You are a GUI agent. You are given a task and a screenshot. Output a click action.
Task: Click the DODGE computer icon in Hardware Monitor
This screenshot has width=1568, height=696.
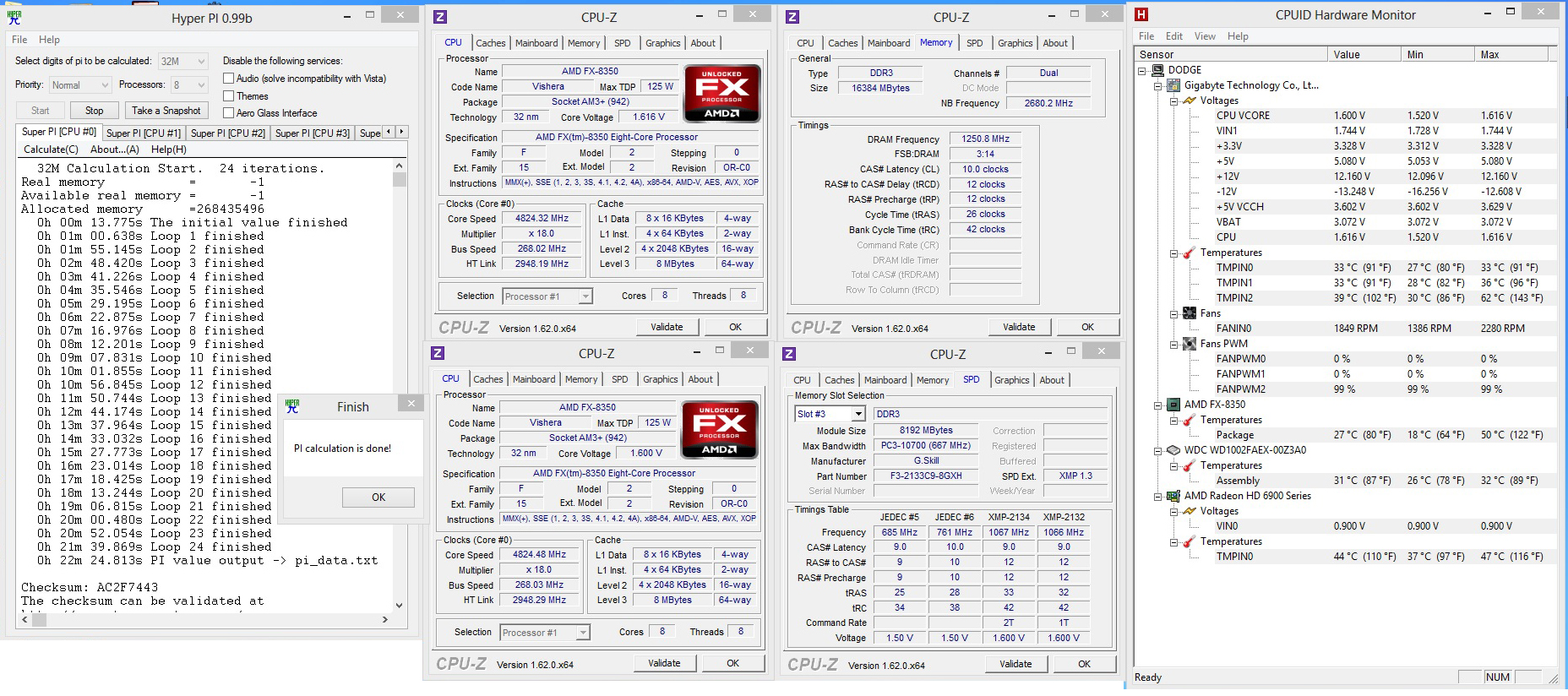tap(1157, 70)
